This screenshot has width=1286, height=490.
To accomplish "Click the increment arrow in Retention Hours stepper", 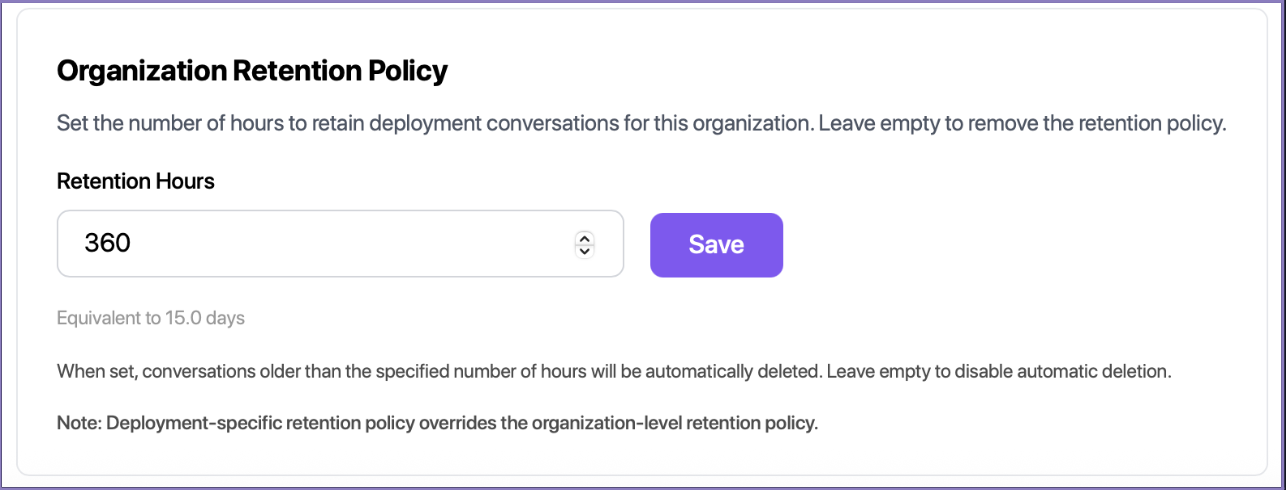I will [x=585, y=238].
